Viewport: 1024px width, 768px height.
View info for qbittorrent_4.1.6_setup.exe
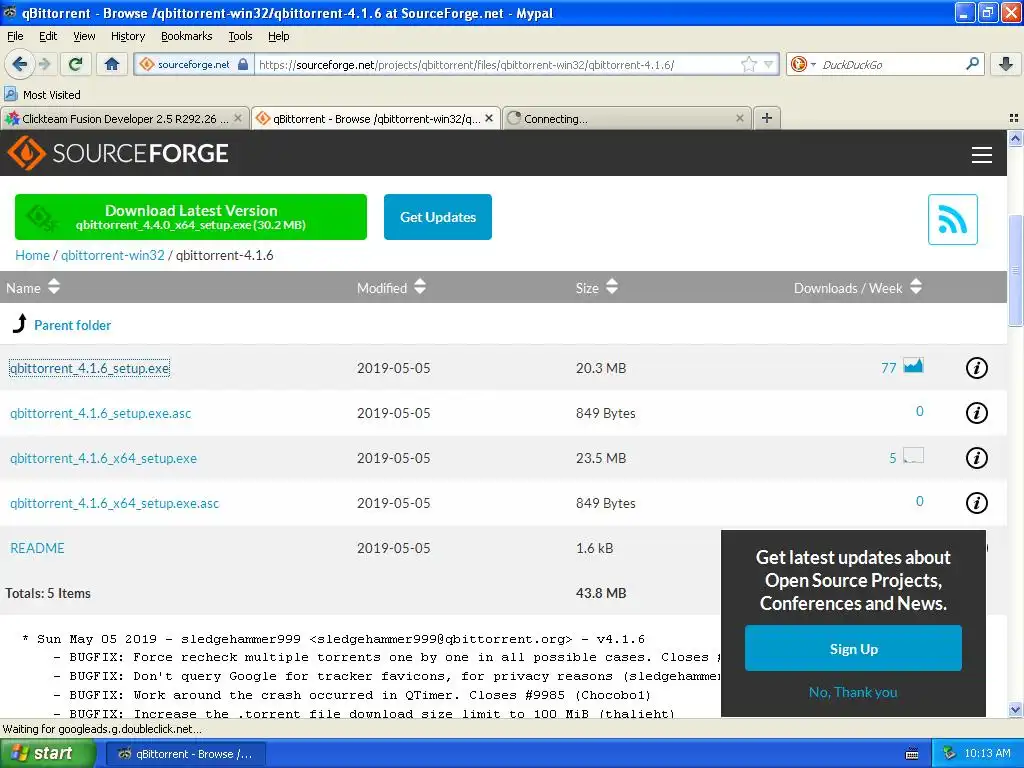[976, 368]
